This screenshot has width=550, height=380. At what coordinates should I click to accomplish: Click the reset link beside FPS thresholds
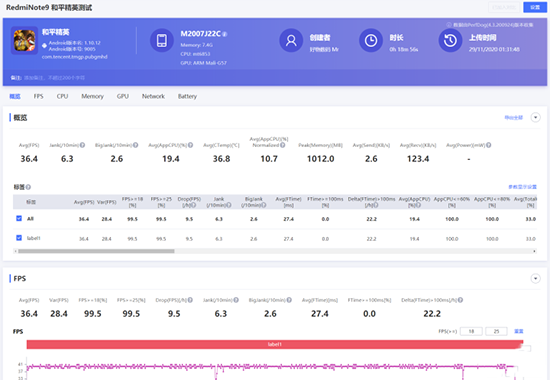(x=519, y=331)
